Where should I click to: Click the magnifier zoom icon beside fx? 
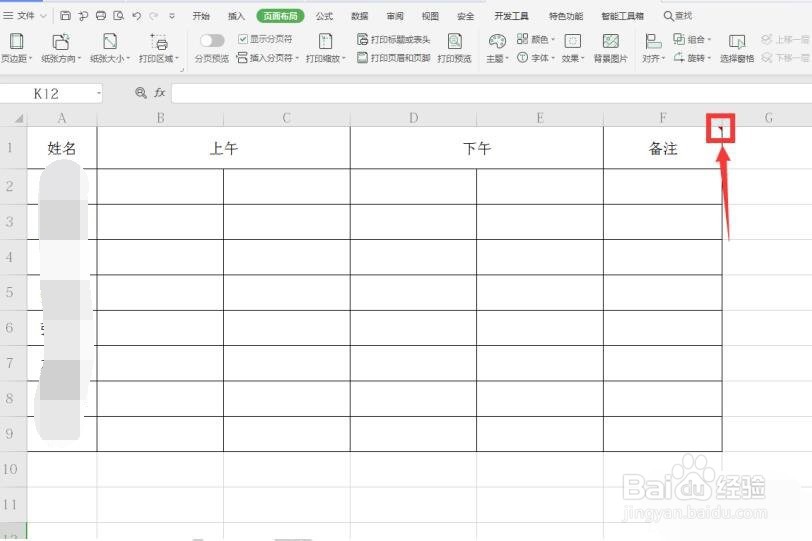point(140,93)
